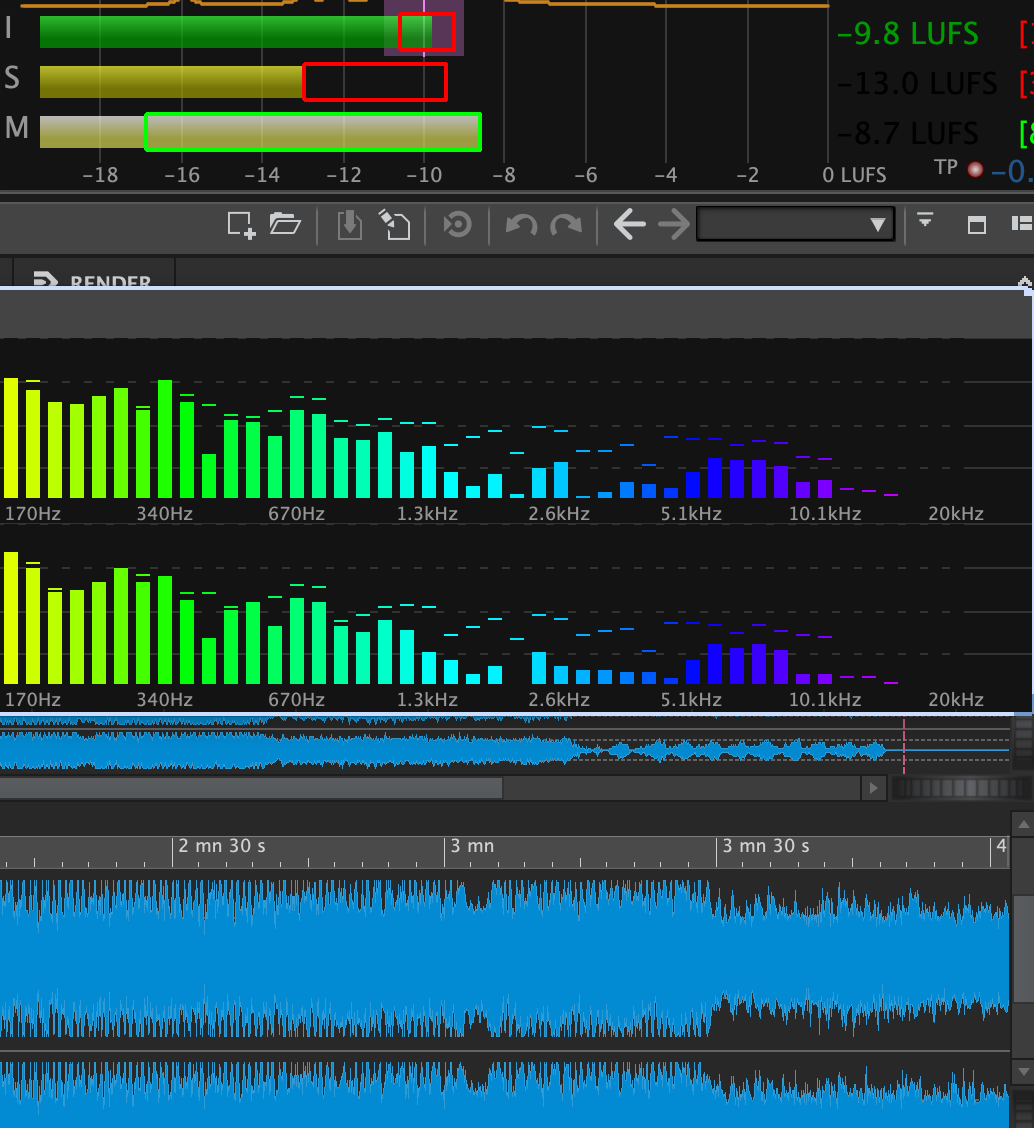This screenshot has height=1128, width=1034.
Task: Click the -8.7 LUFS momentary loudness value
Action: tap(908, 133)
